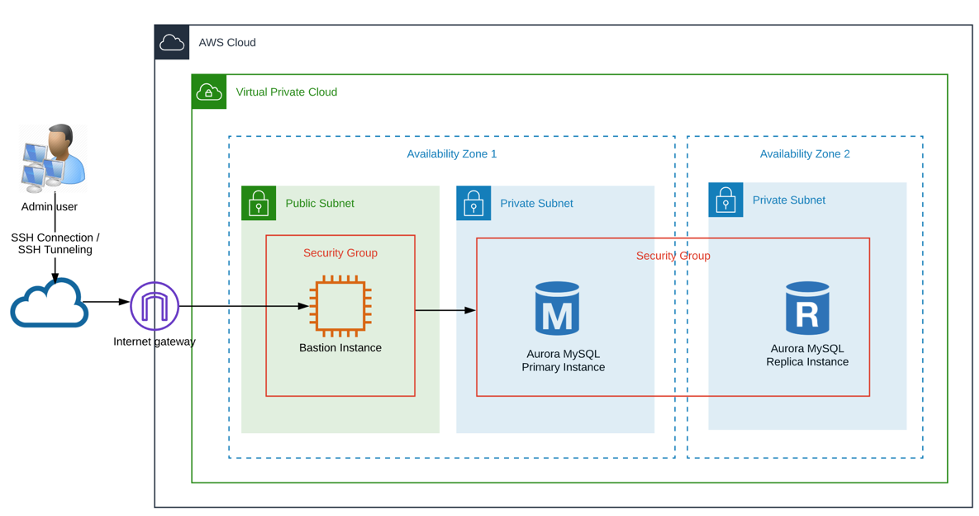The width and height of the screenshot is (979, 516).
Task: Click the Availability Zone 2 Private Subnet lock icon
Action: [726, 200]
